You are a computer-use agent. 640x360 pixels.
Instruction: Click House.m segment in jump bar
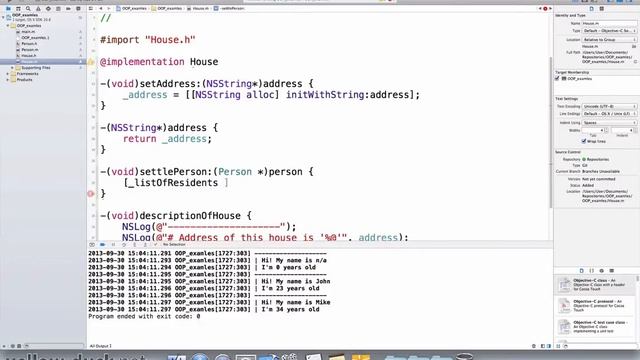tap(198, 9)
